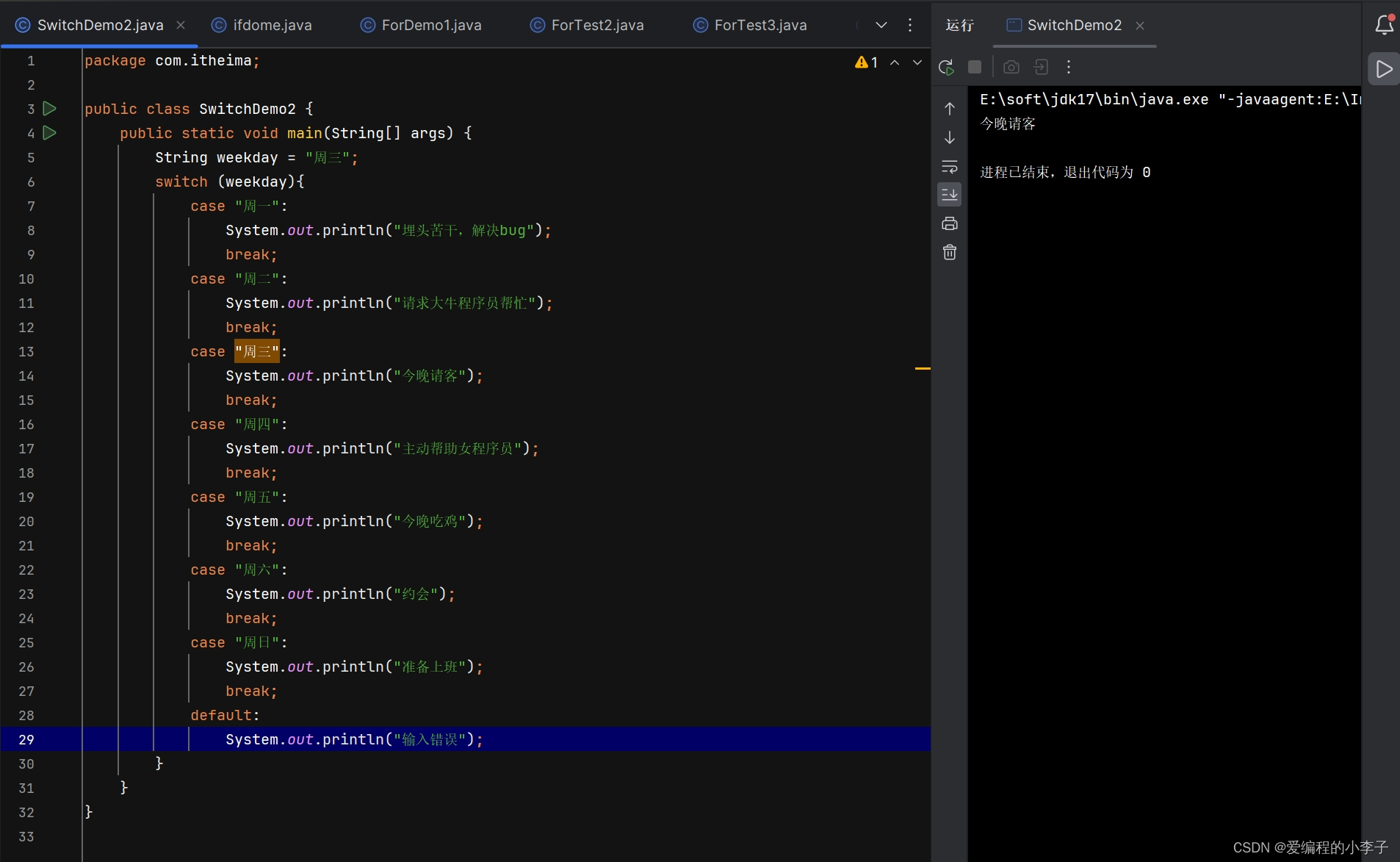Image resolution: width=1400 pixels, height=862 pixels.
Task: Click the case "周一" line
Action: pyautogui.click(x=239, y=206)
